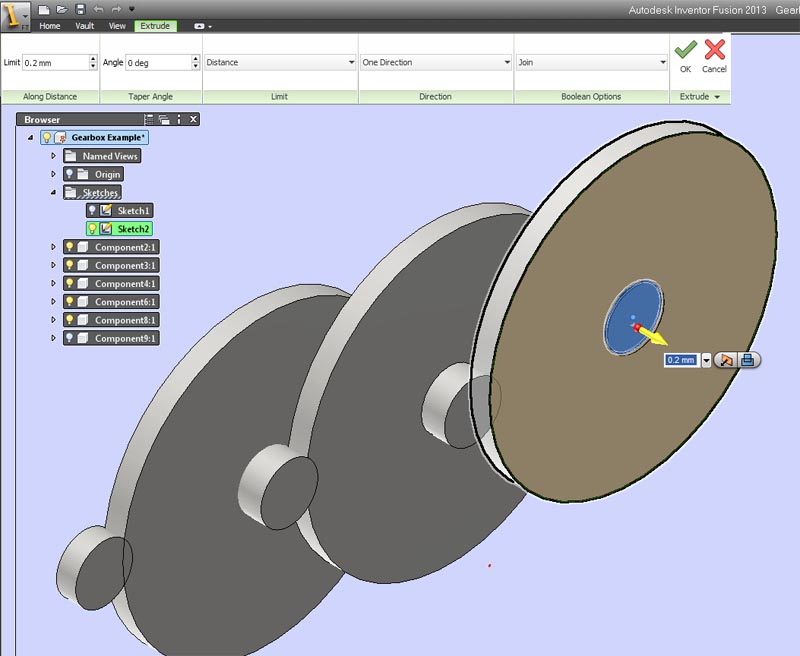Expand the Extrude panel dropdown arrow
This screenshot has width=800, height=656.
[x=717, y=97]
